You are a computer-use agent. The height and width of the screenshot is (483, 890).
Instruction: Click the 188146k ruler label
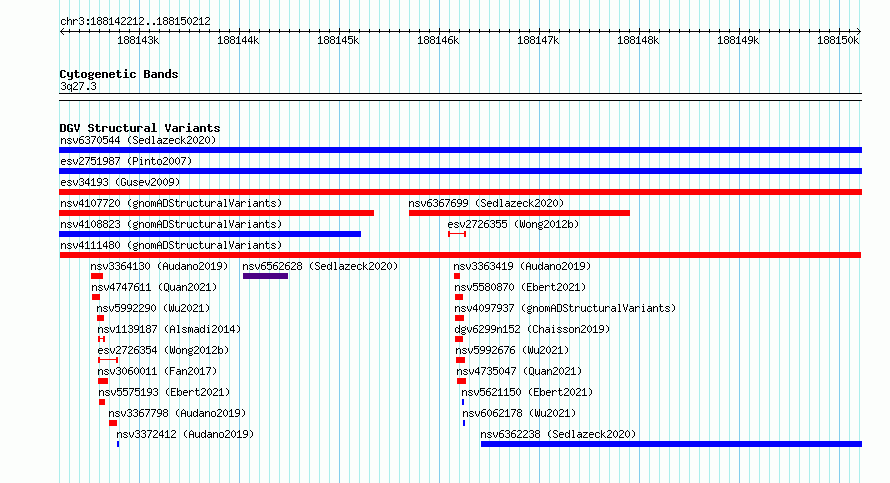click(x=438, y=40)
